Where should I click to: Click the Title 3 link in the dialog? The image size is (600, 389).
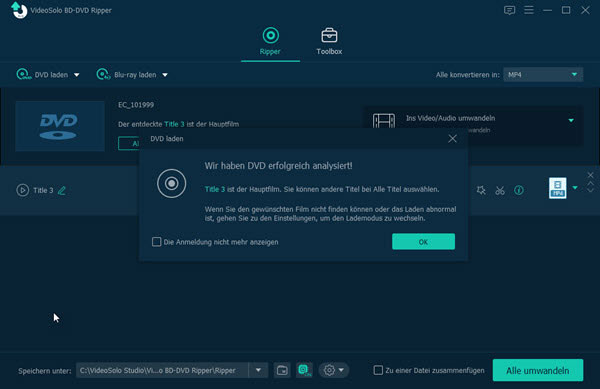pos(215,189)
